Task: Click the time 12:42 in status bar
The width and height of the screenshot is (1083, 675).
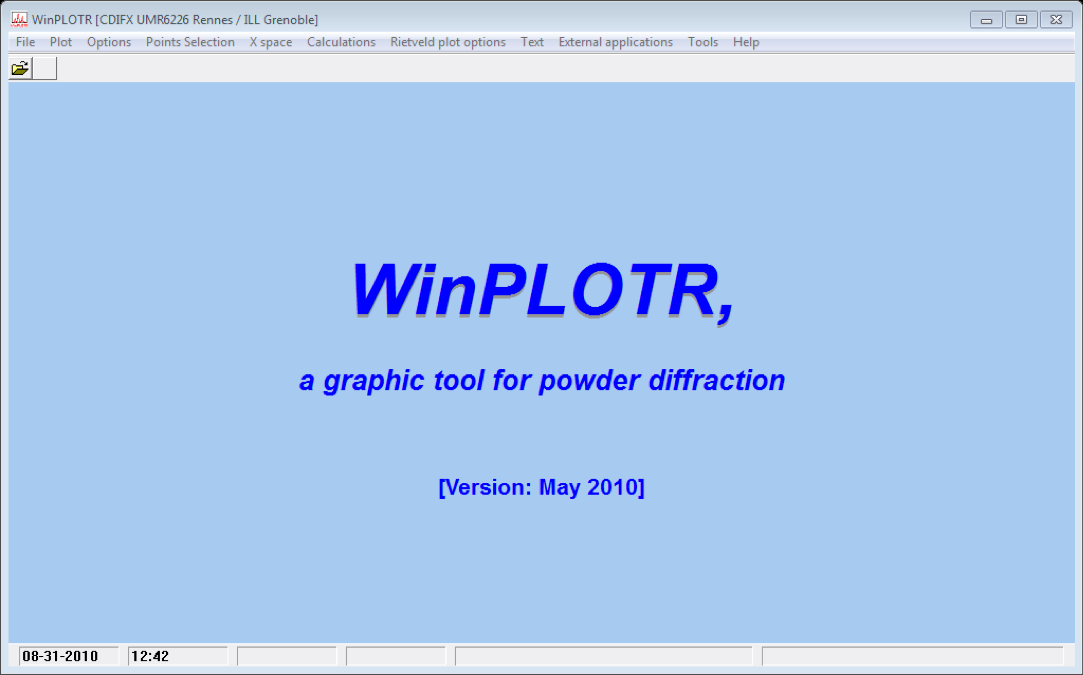Action: tap(150, 656)
